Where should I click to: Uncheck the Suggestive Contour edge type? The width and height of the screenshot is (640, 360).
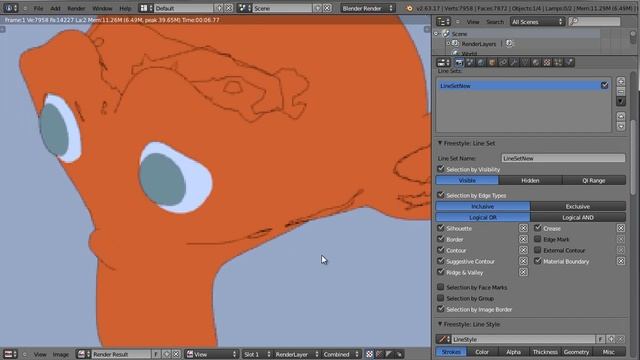(x=441, y=261)
